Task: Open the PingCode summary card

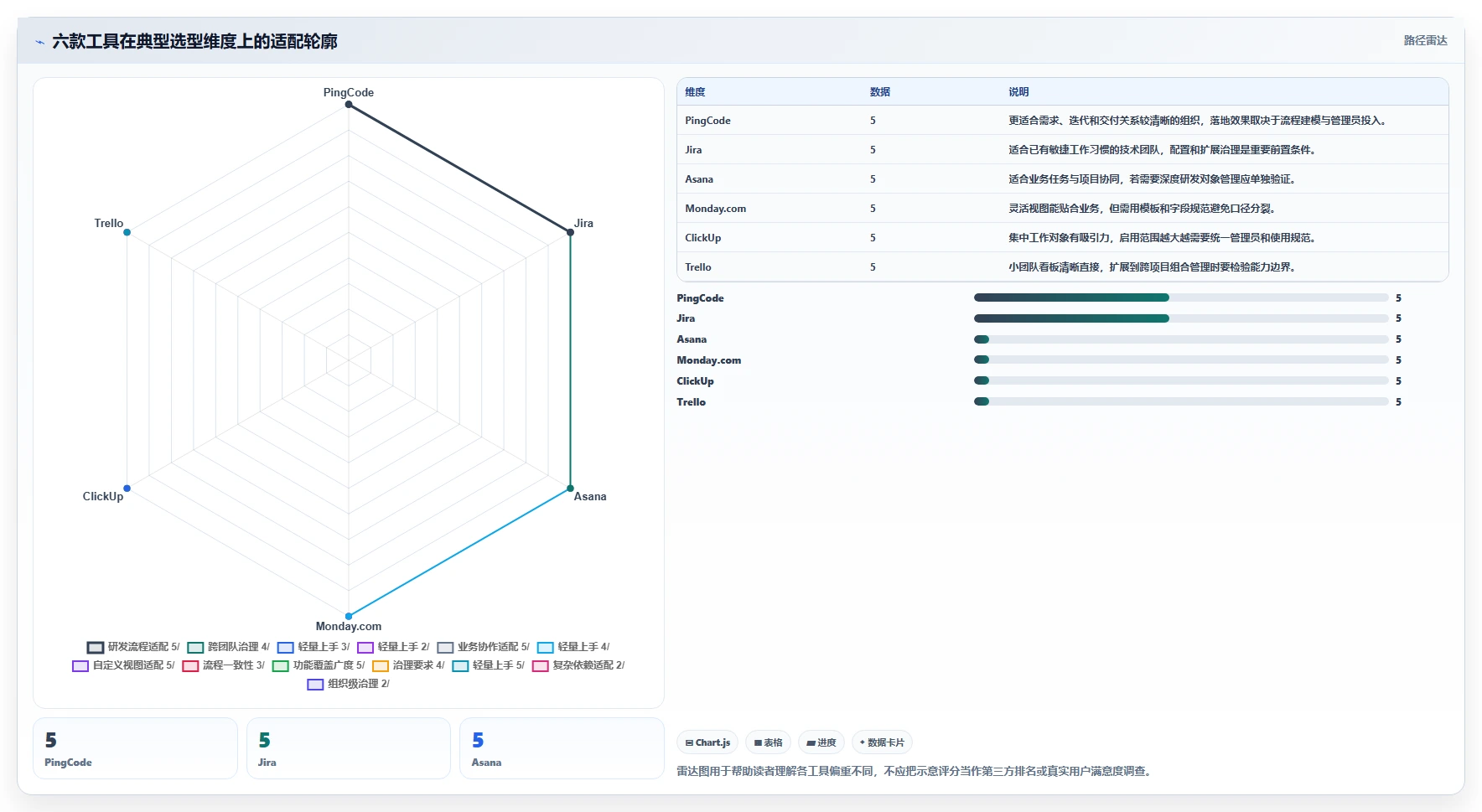Action: click(136, 748)
